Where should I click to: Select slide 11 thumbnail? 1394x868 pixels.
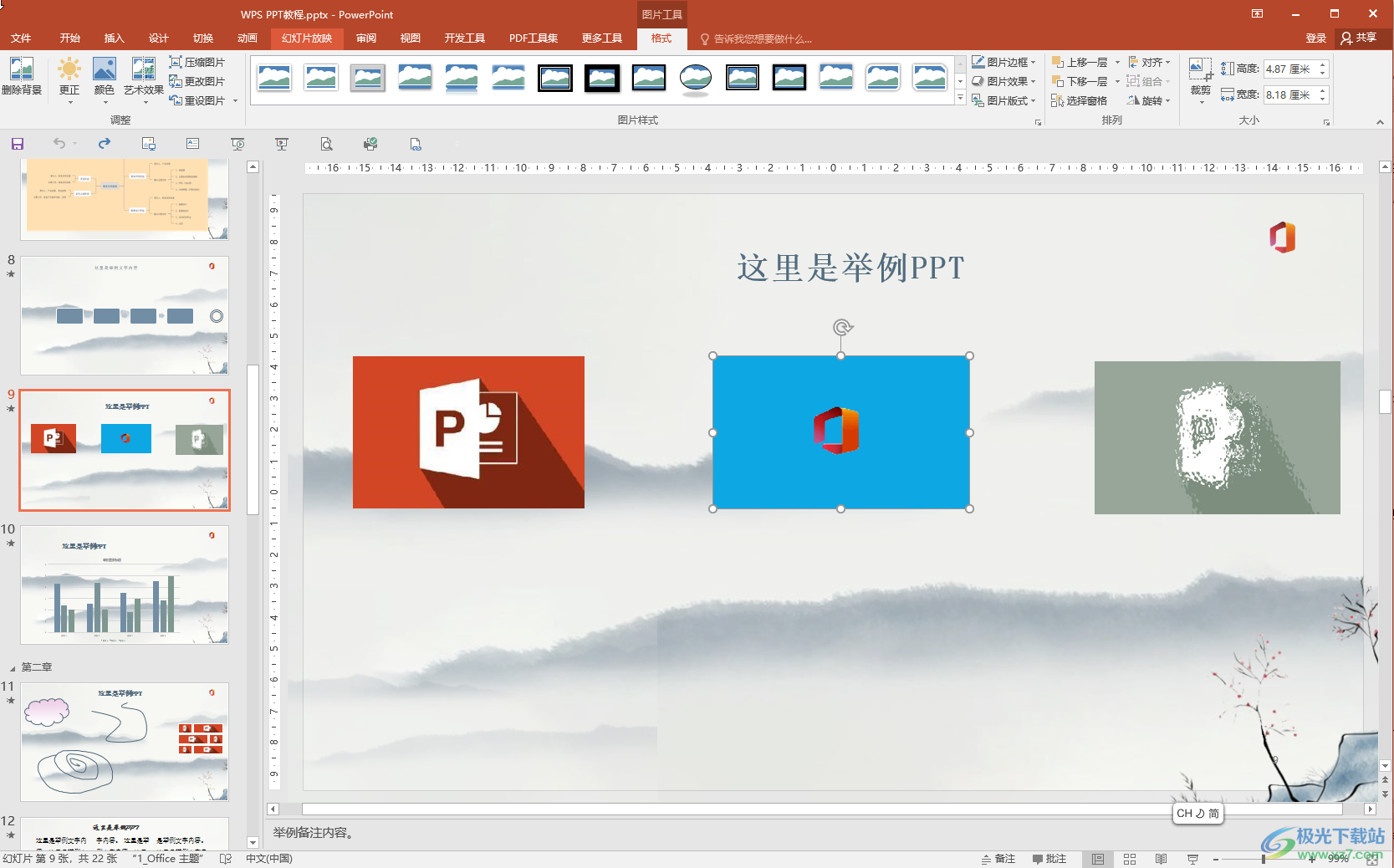(x=125, y=742)
